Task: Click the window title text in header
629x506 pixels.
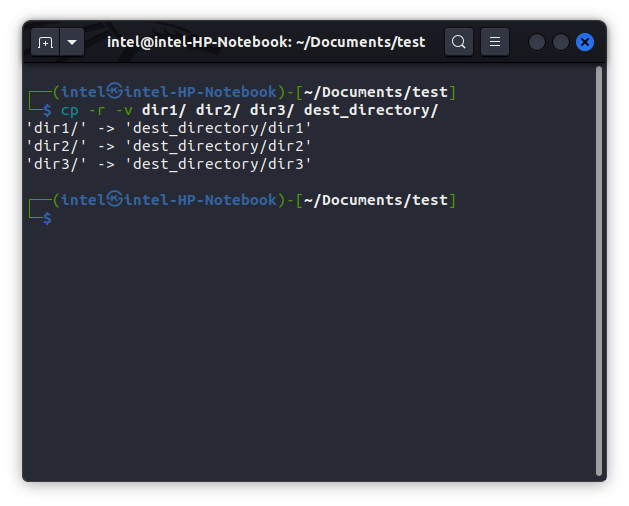Action: [x=266, y=42]
